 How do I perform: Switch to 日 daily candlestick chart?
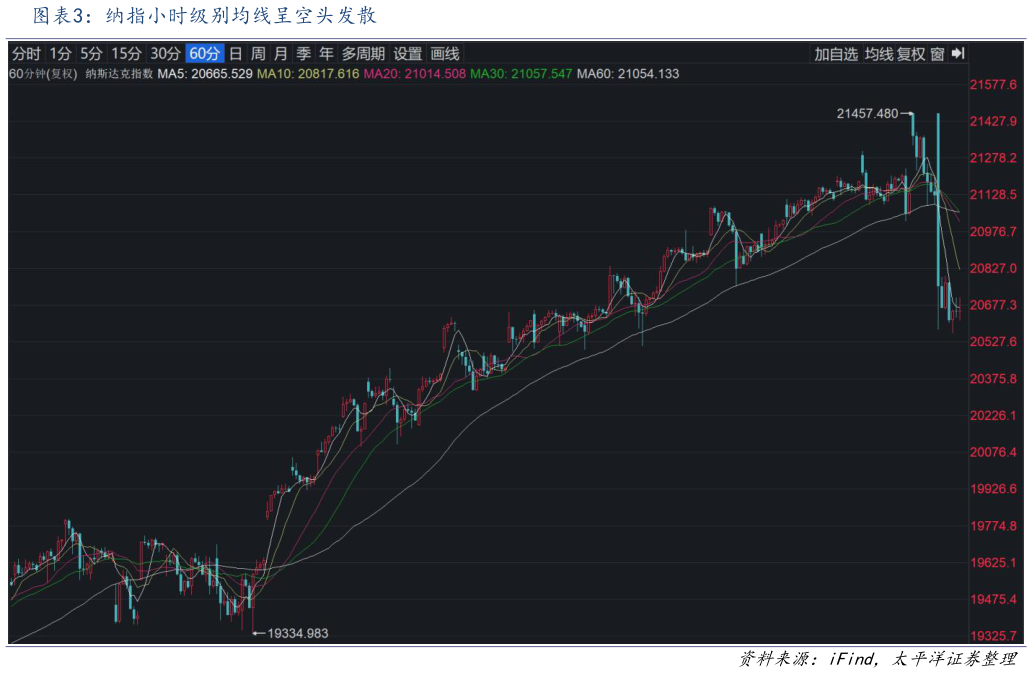235,54
